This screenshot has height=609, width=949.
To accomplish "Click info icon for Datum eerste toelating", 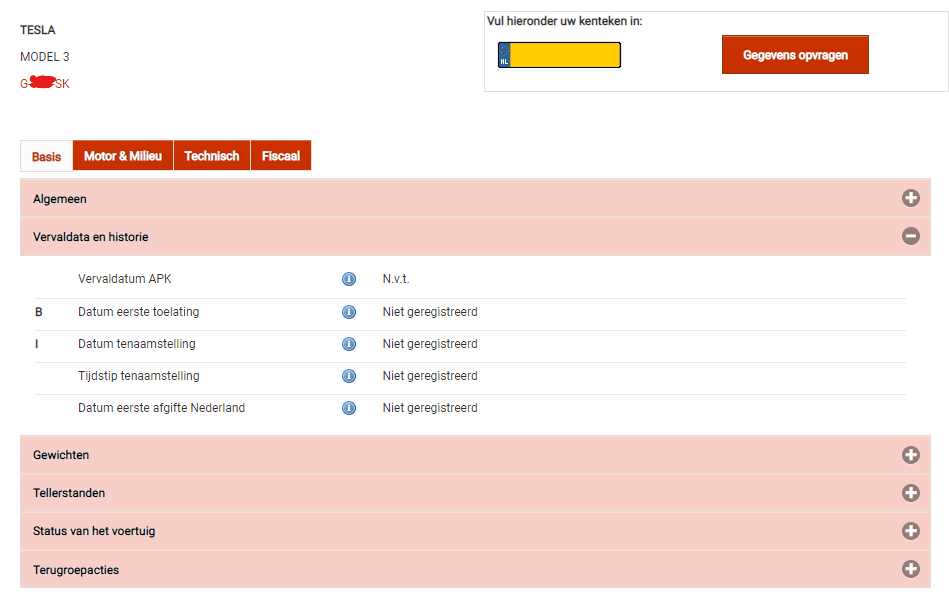I will tap(349, 312).
